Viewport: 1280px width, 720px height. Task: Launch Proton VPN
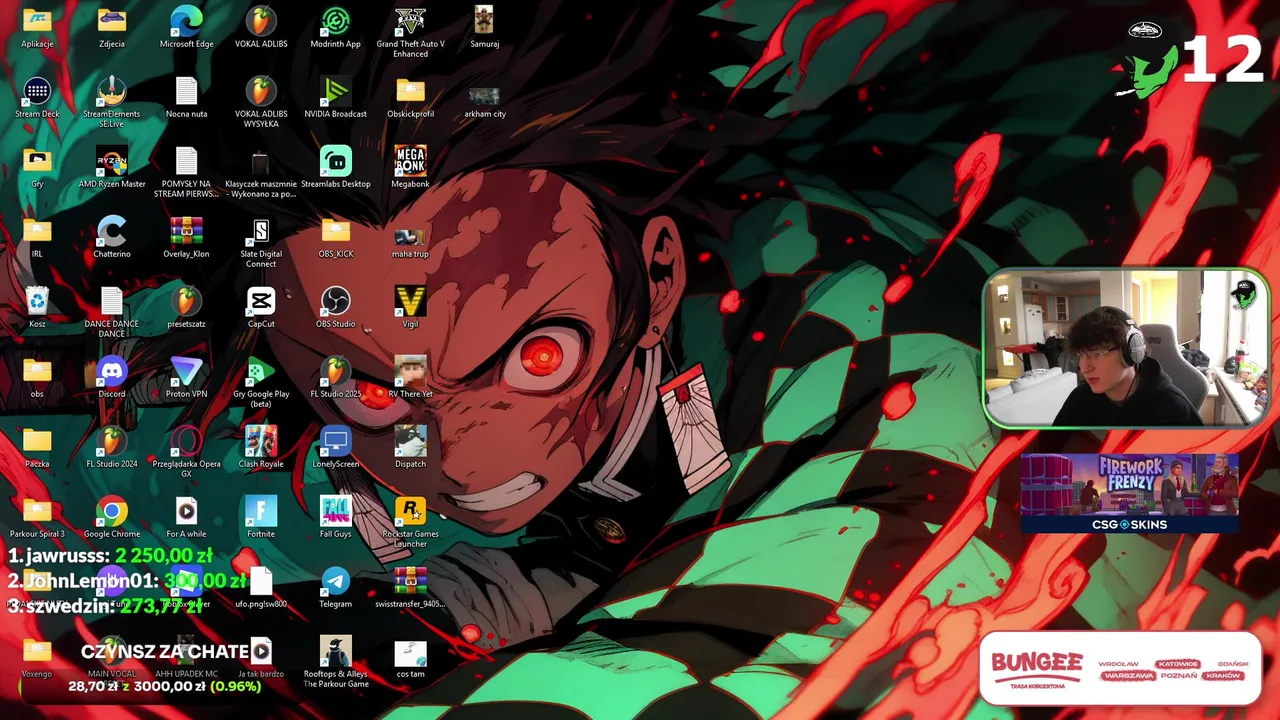pos(186,378)
